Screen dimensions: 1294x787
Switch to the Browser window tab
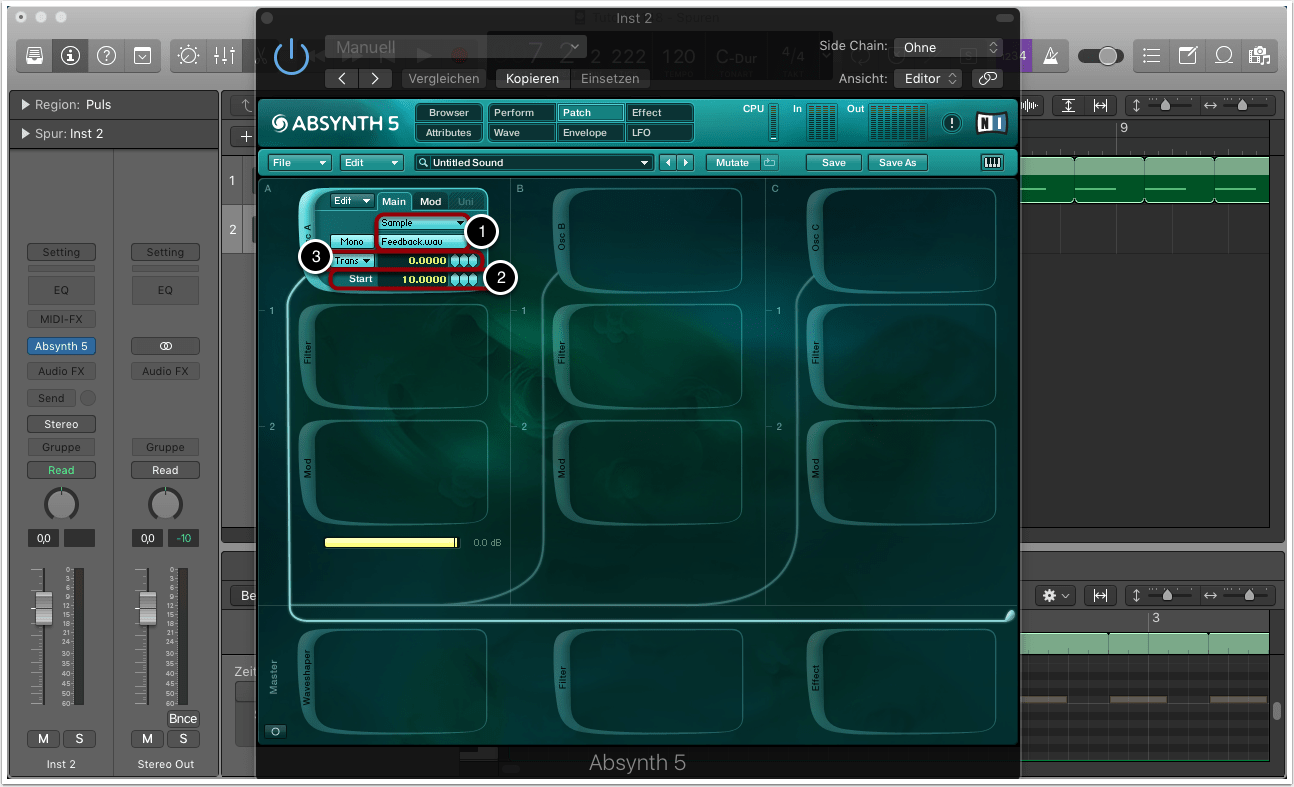pos(449,113)
